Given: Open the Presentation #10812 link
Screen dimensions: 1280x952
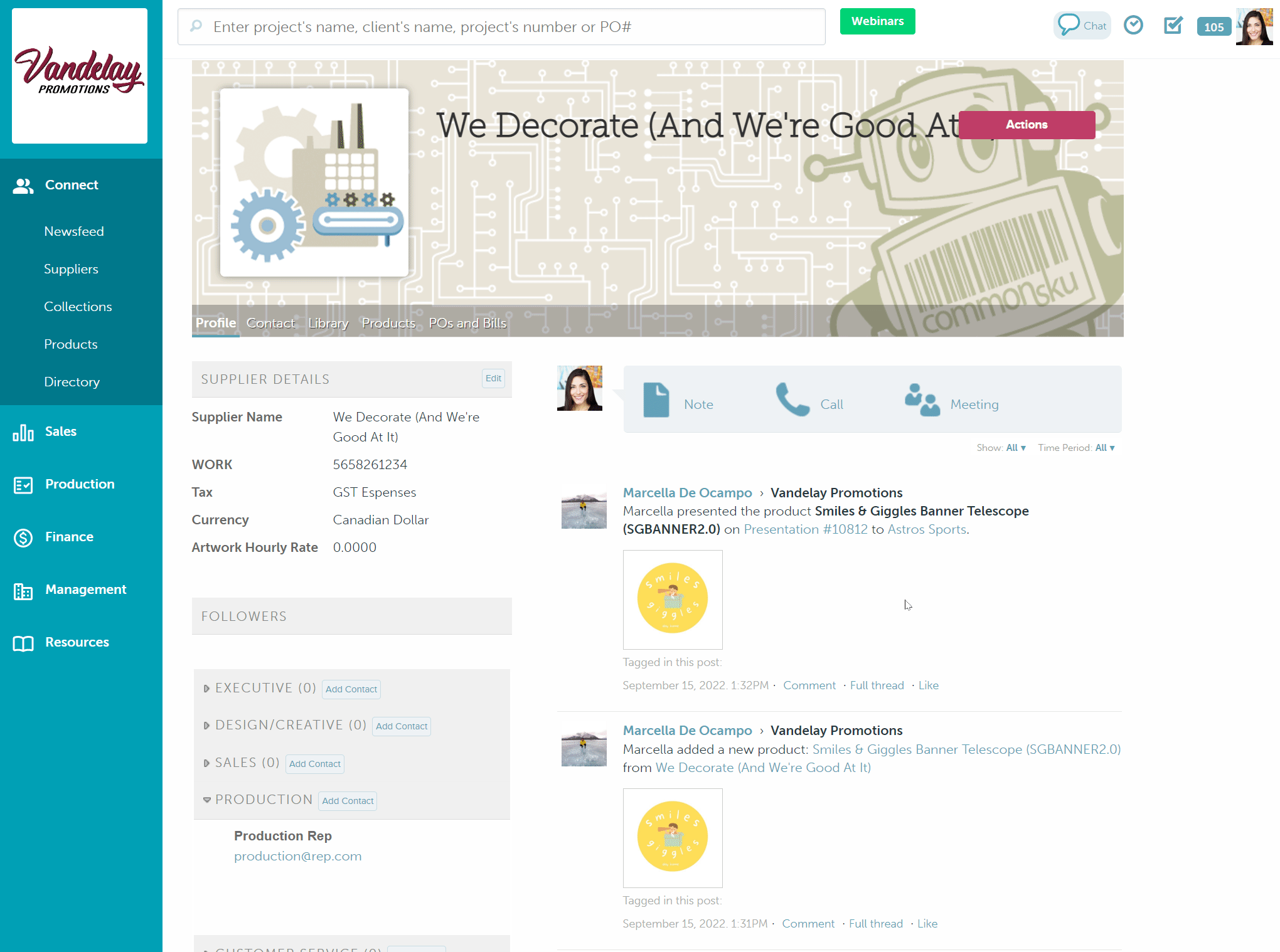Looking at the screenshot, I should coord(806,529).
